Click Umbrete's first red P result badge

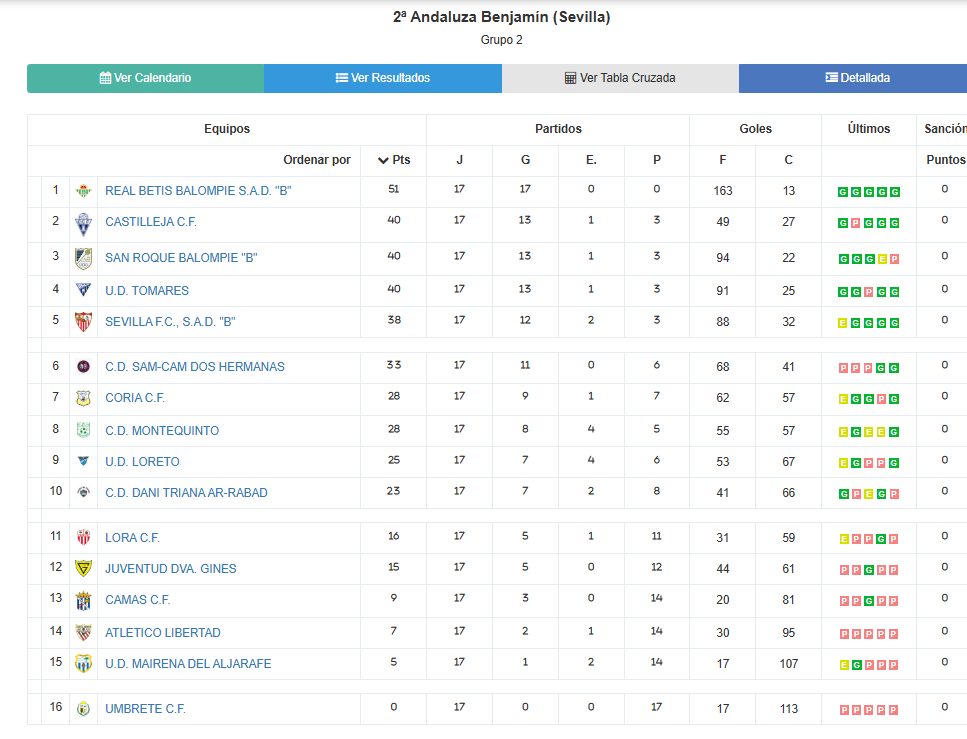coord(844,710)
